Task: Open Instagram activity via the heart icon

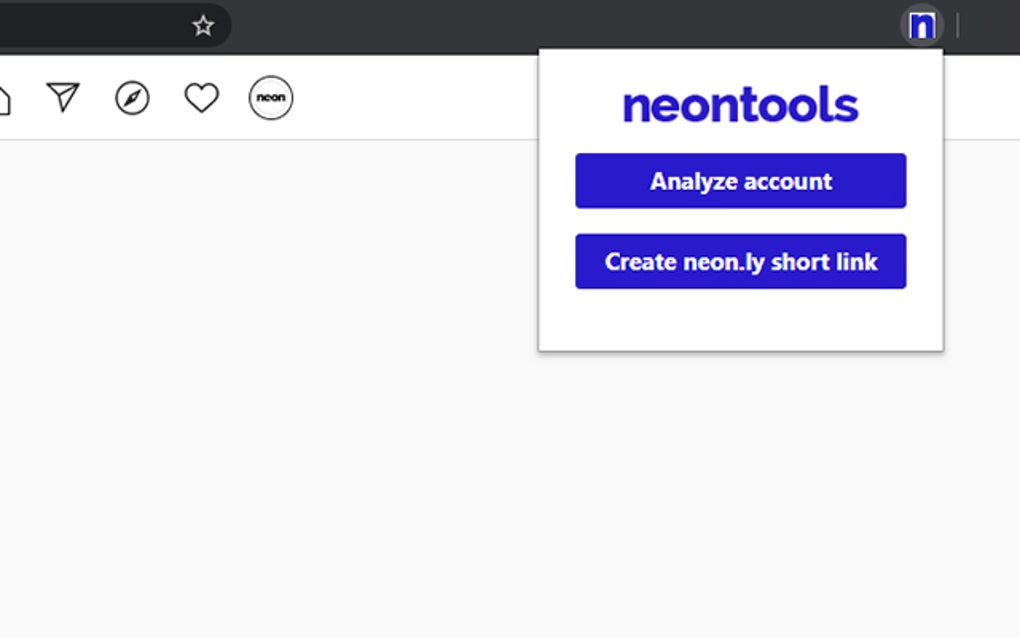Action: coord(200,97)
